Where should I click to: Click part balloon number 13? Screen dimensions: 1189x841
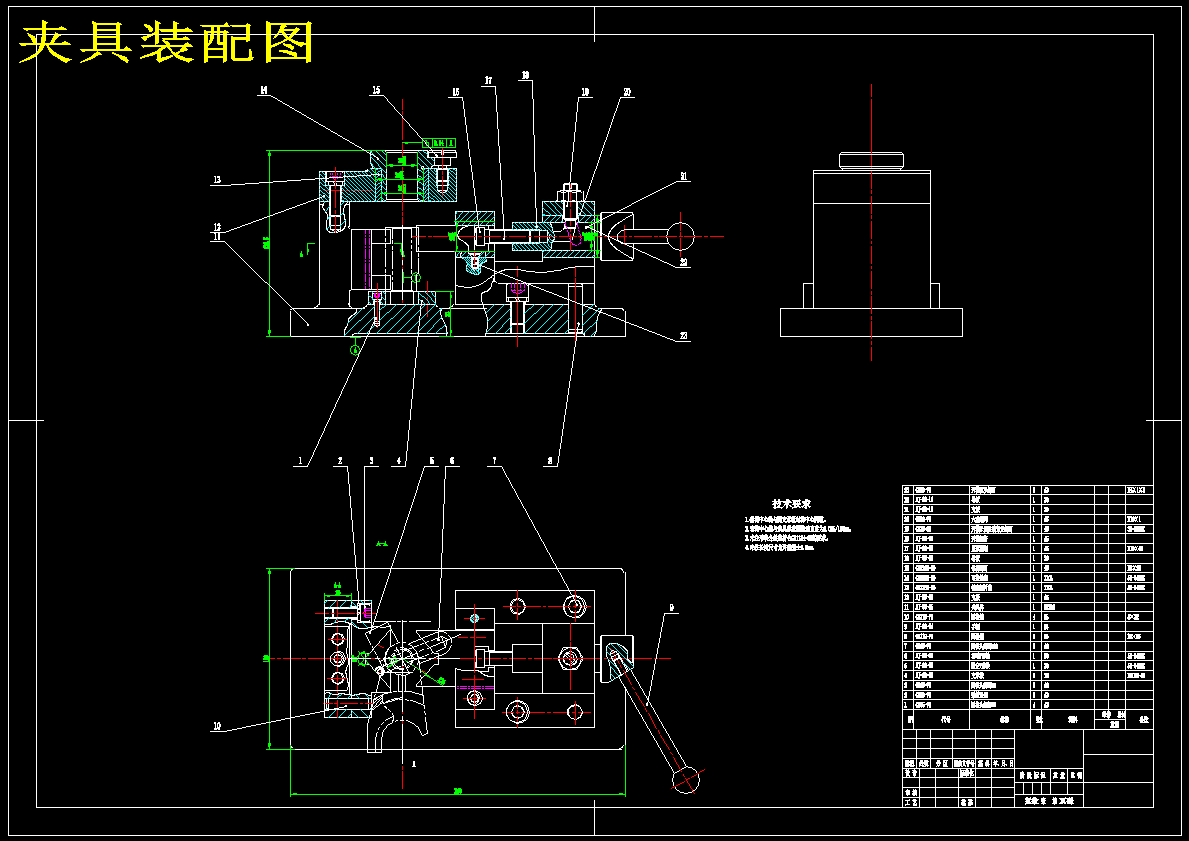coord(217,180)
